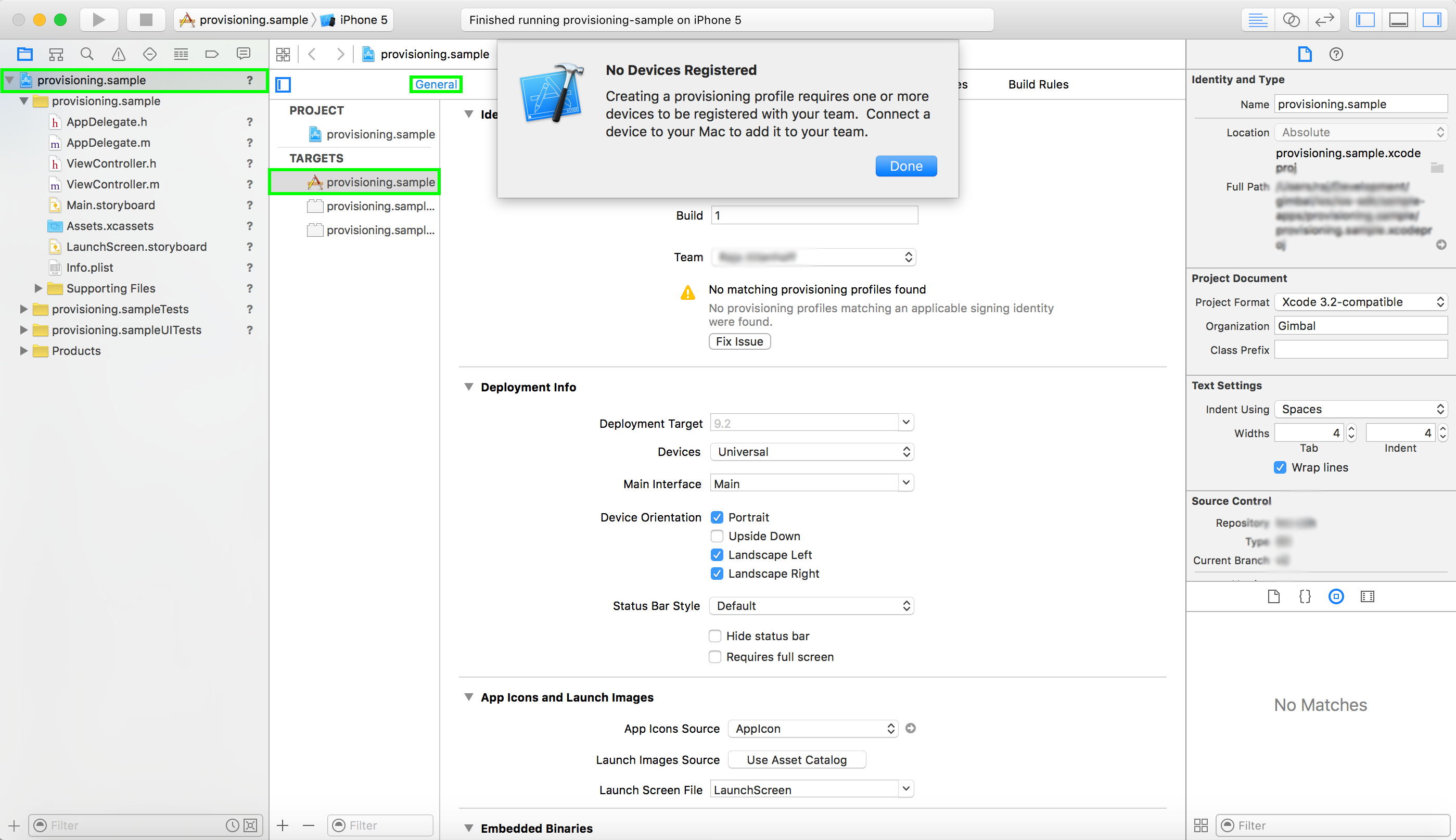1456x840 pixels.
Task: Reveal the full path arrow in Finder
Action: click(1441, 245)
